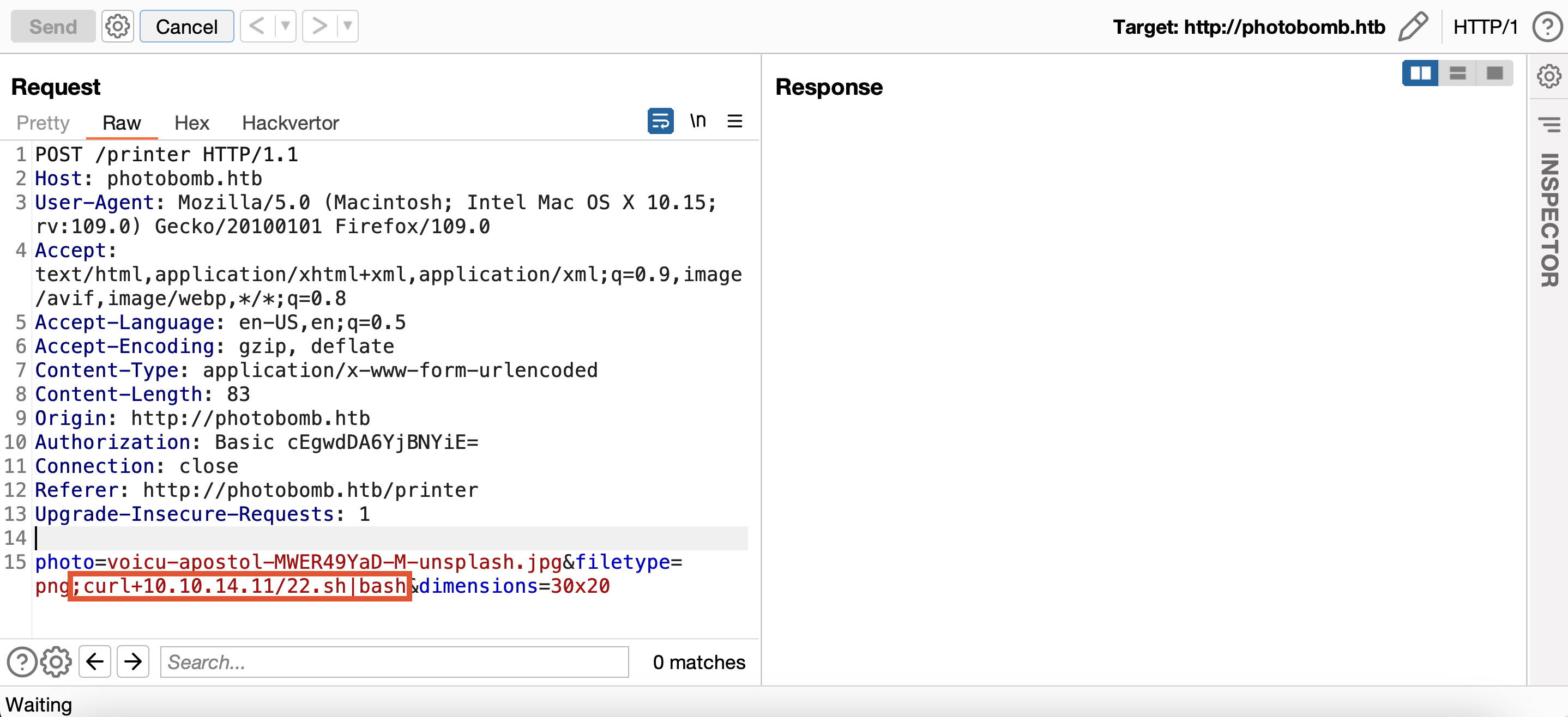The height and width of the screenshot is (717, 1568).
Task: Select combined single-panel layout view
Action: 1495,74
